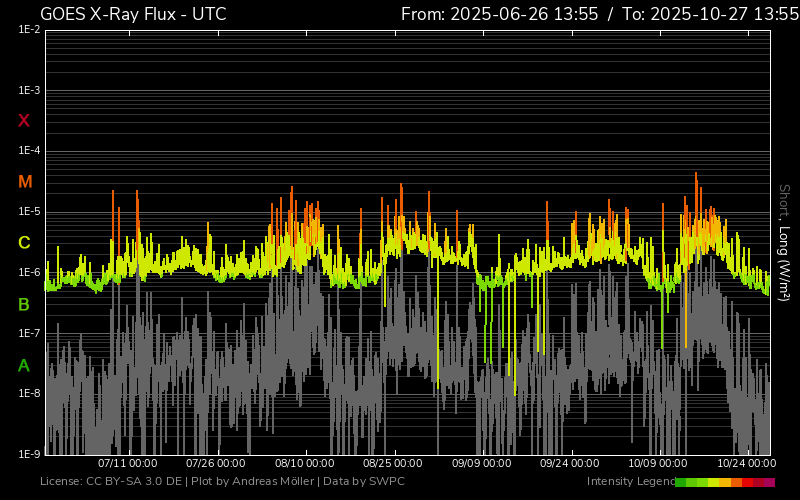Click the 09/09 00:00 time axis label
800x500 pixels.
coord(482,464)
